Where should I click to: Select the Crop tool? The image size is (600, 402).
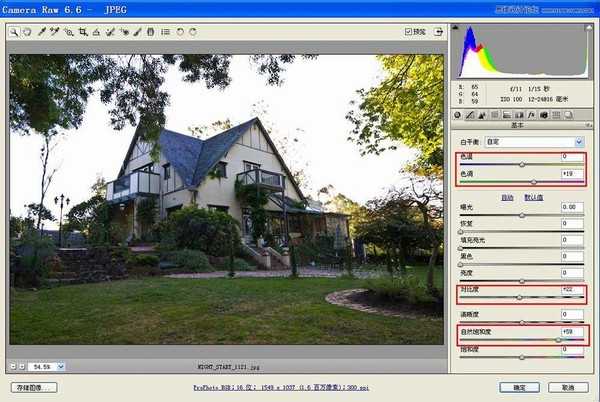coord(83,32)
